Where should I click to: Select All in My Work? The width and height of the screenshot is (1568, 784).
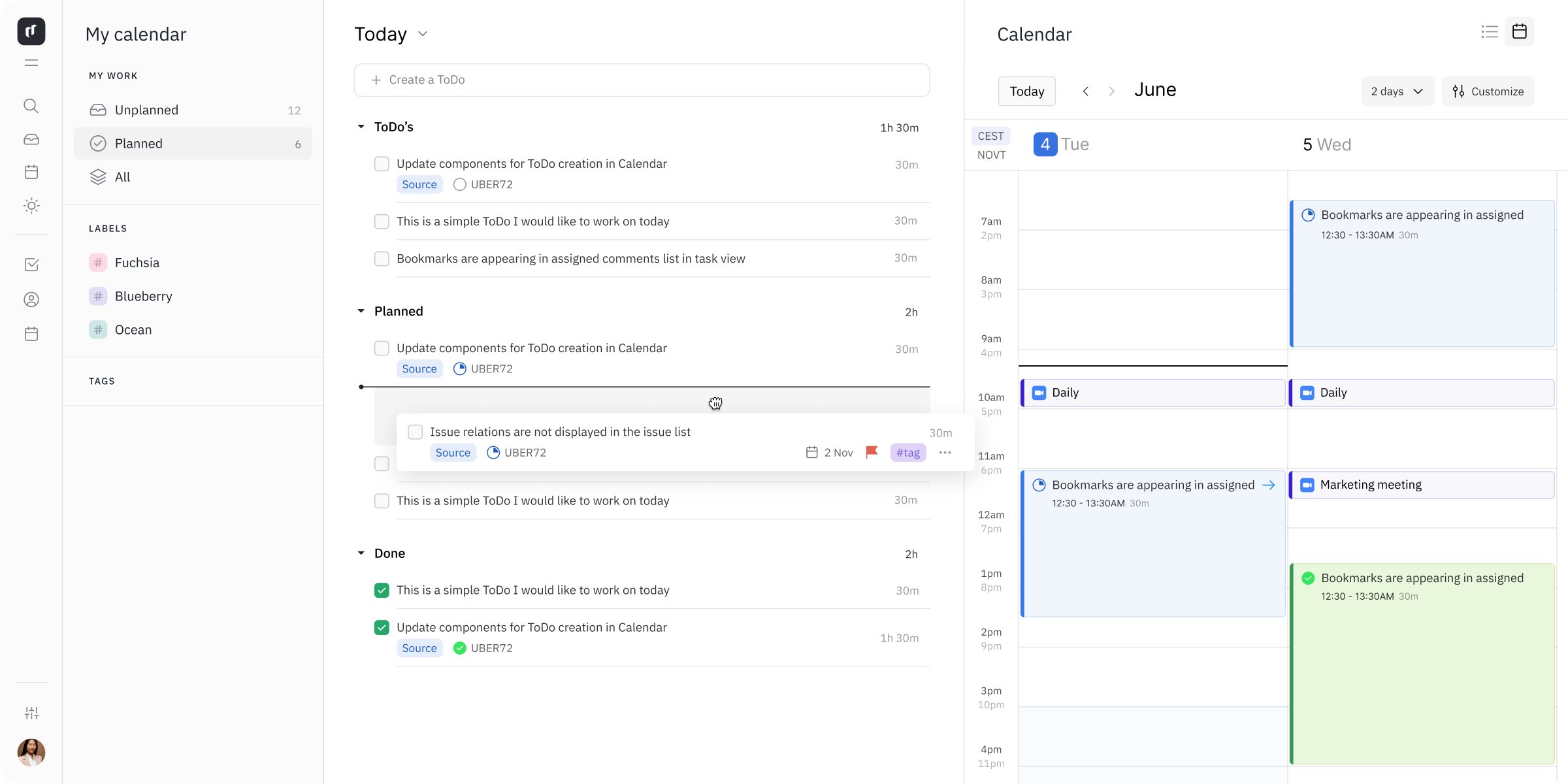pos(193,176)
